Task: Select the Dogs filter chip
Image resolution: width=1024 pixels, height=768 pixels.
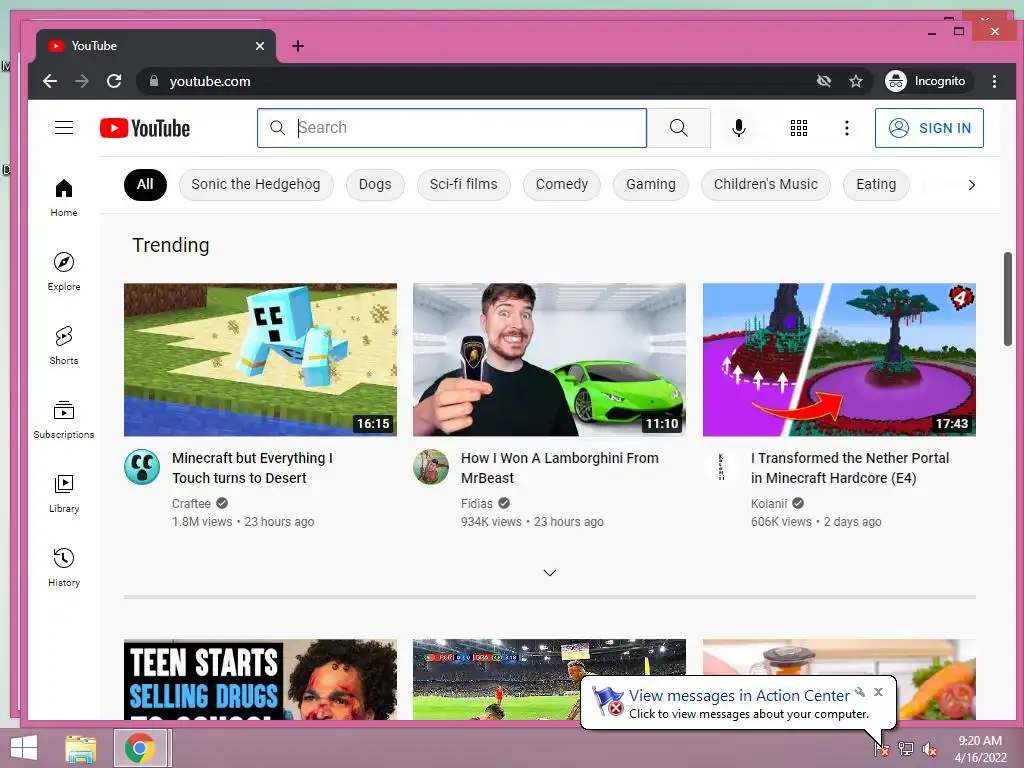Action: (x=375, y=185)
